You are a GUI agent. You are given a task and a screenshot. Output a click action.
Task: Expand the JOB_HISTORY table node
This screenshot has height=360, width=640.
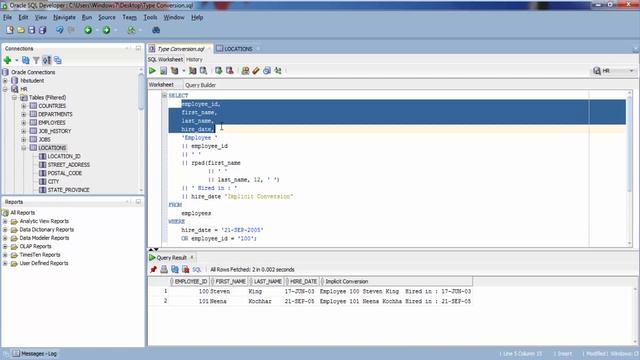click(x=24, y=131)
